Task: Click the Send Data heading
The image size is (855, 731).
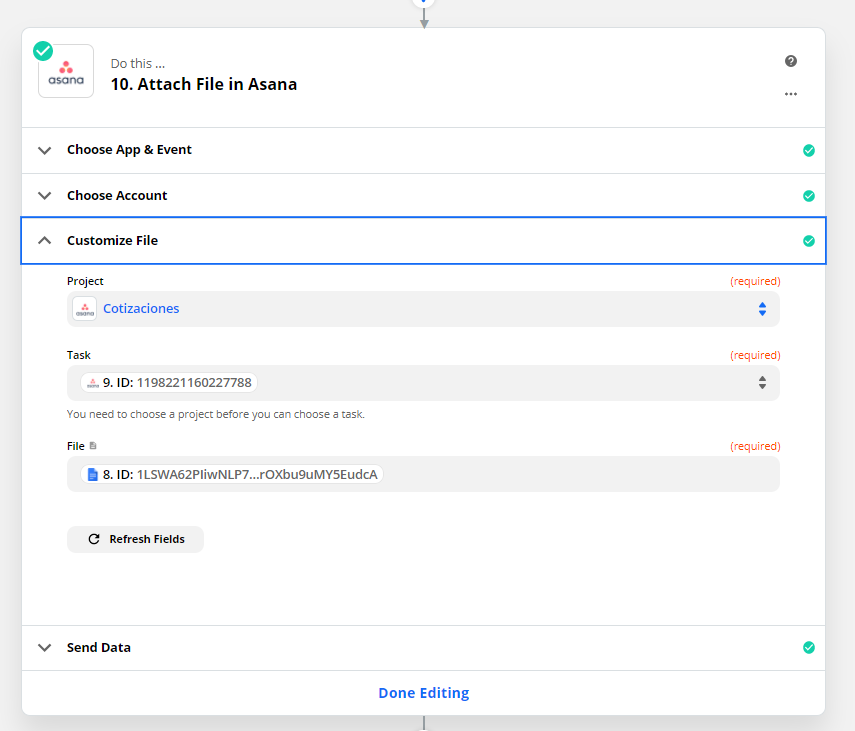Action: [x=99, y=648]
